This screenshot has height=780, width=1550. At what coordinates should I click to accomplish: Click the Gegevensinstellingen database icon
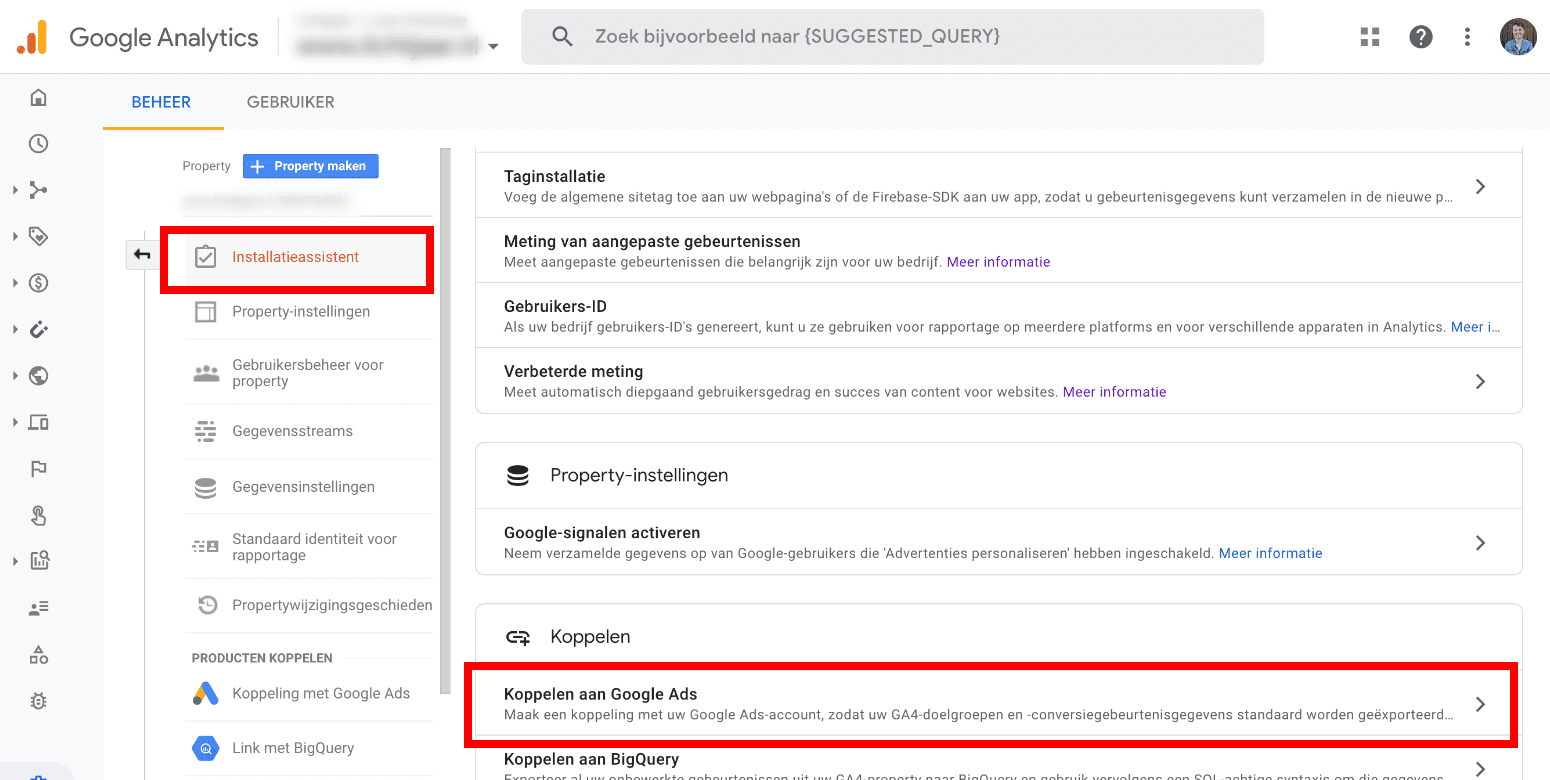point(205,487)
